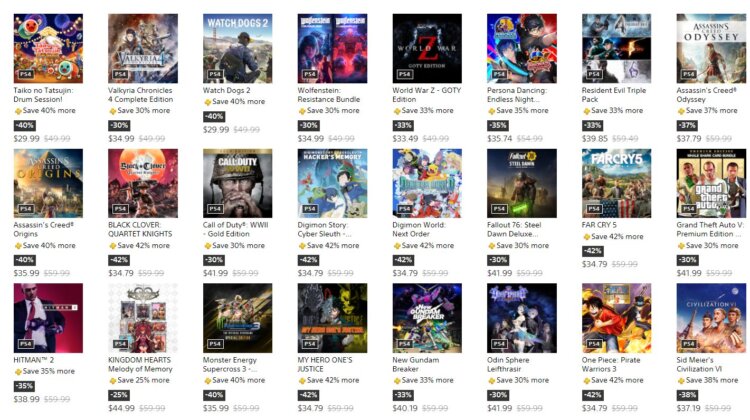The image size is (750, 420).
Task: Click the PS4 badge on Fallout 76 cover
Action: tap(499, 209)
